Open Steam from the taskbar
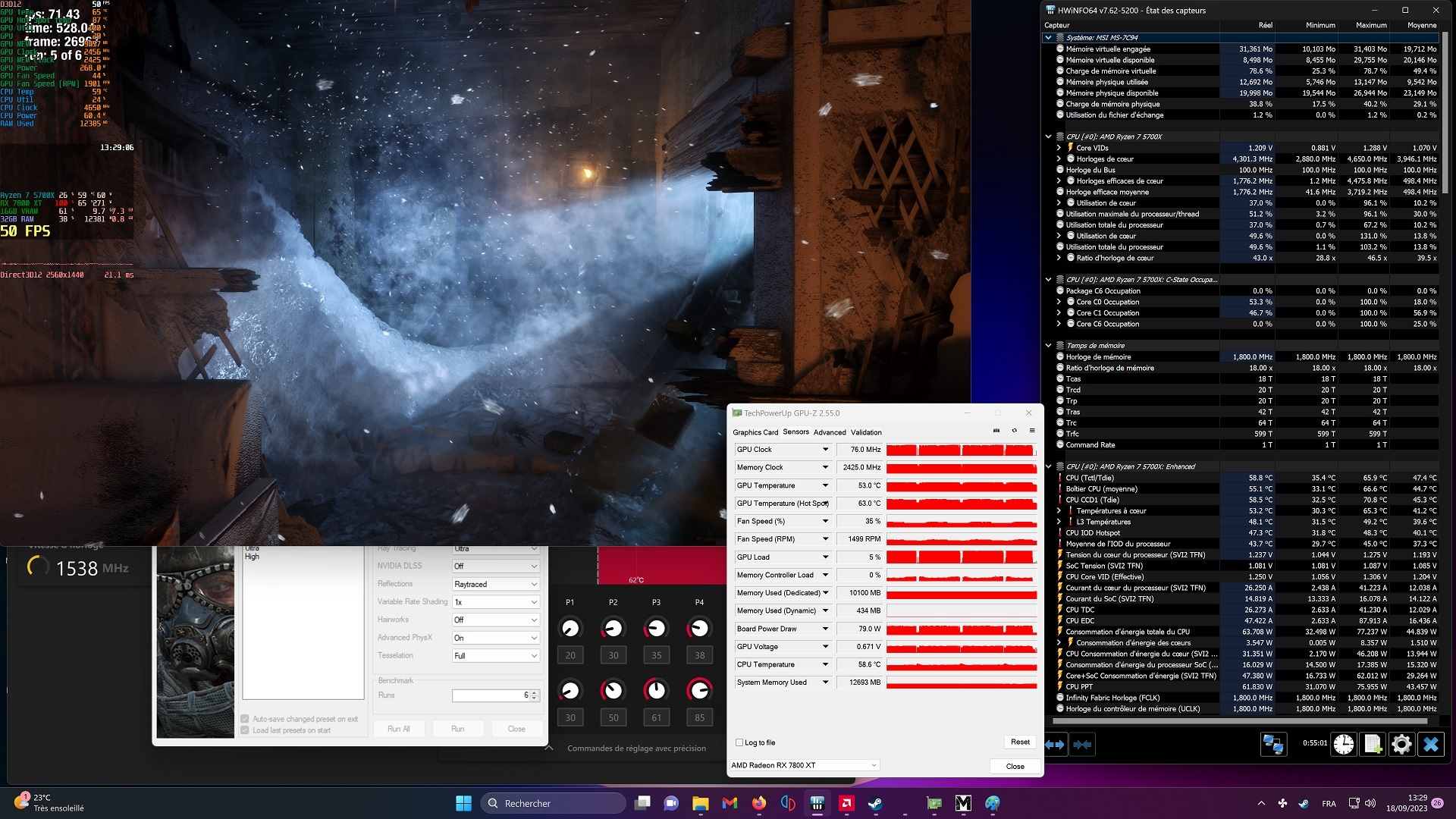The width and height of the screenshot is (1456, 819). 876,803
